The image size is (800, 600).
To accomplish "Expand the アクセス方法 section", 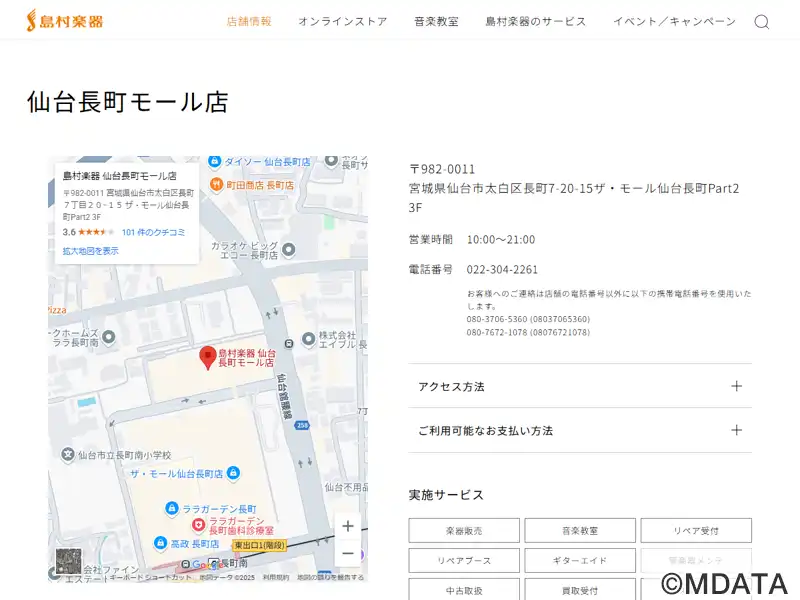I will point(580,386).
